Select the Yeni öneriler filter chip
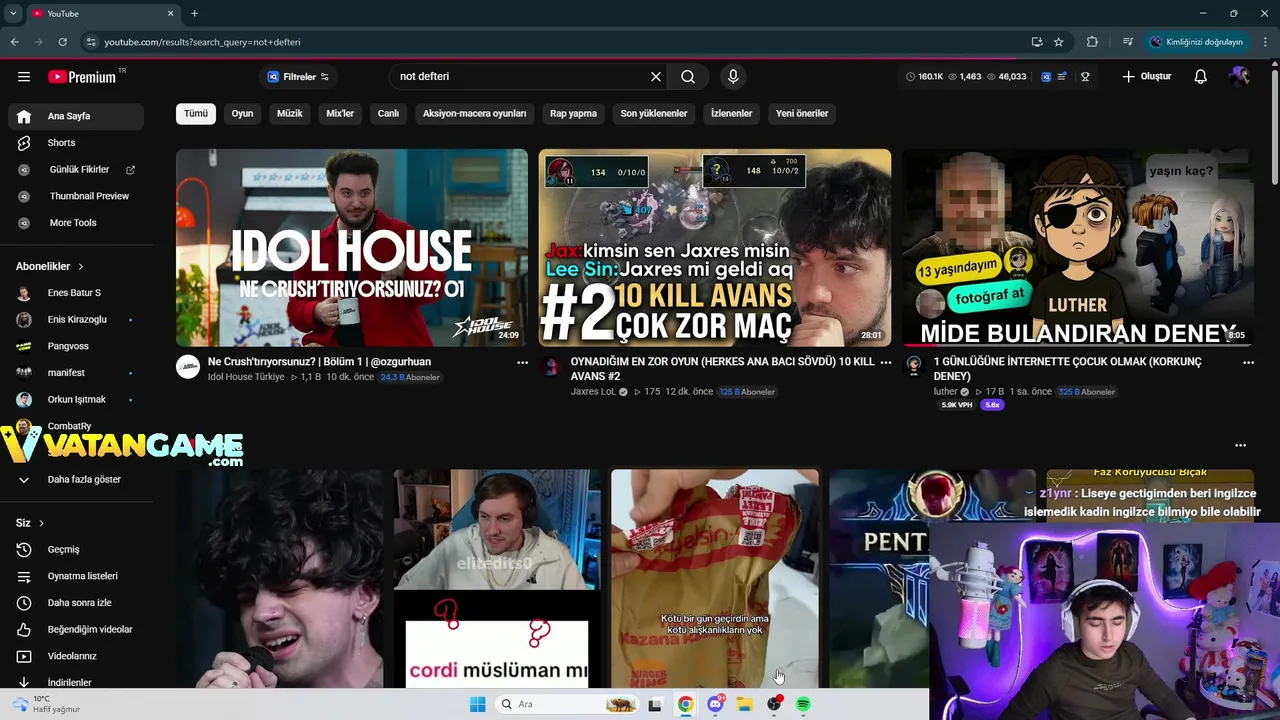This screenshot has width=1280, height=720. pyautogui.click(x=802, y=113)
